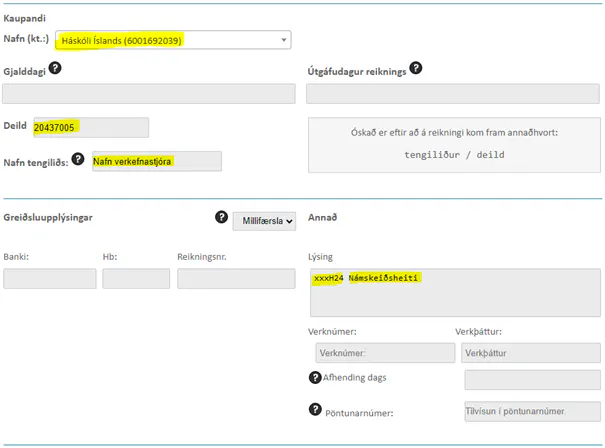Viewport: 605px width, 448px height.
Task: Click the Útgáfudagur reiknings field
Action: (x=453, y=94)
